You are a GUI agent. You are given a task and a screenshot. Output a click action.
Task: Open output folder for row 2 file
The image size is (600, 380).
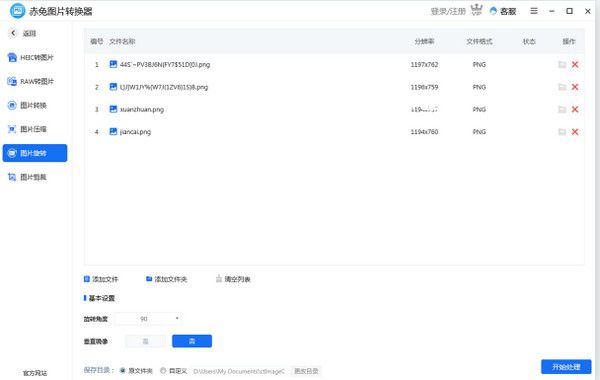(x=562, y=87)
